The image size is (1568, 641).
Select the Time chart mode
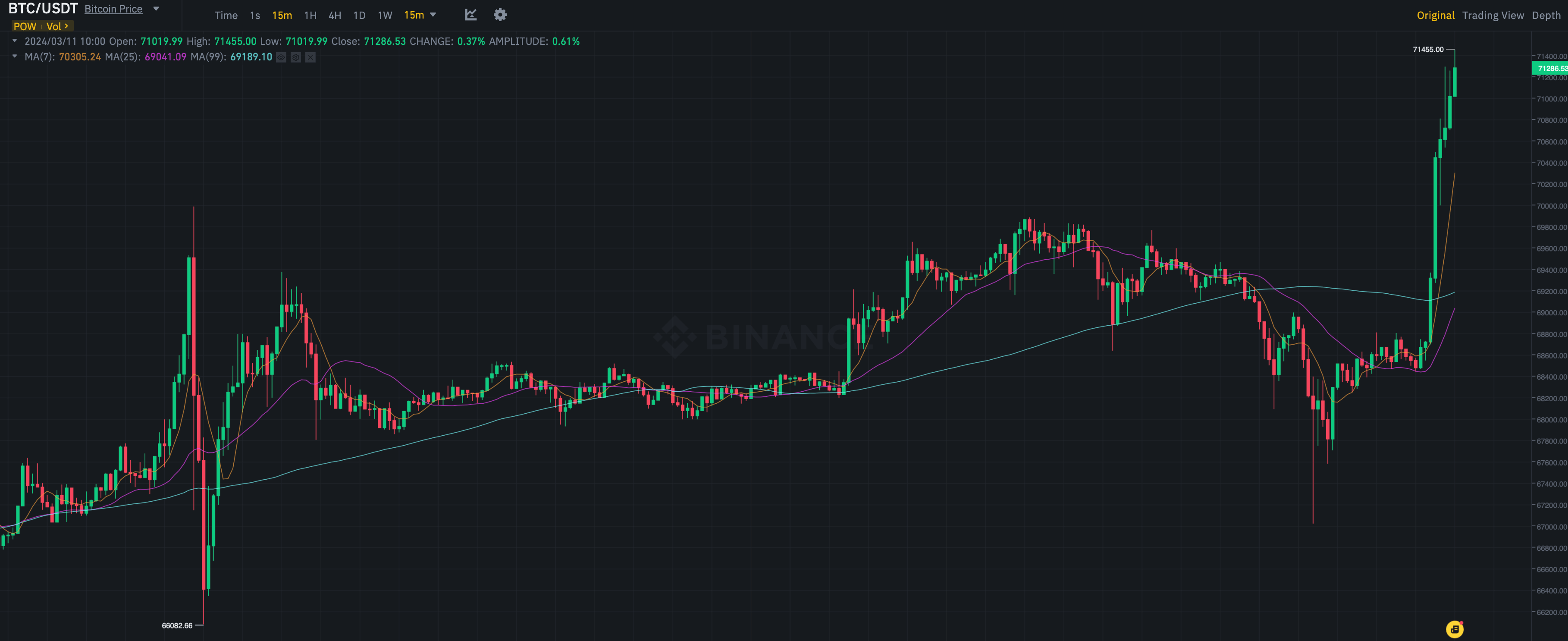[226, 15]
